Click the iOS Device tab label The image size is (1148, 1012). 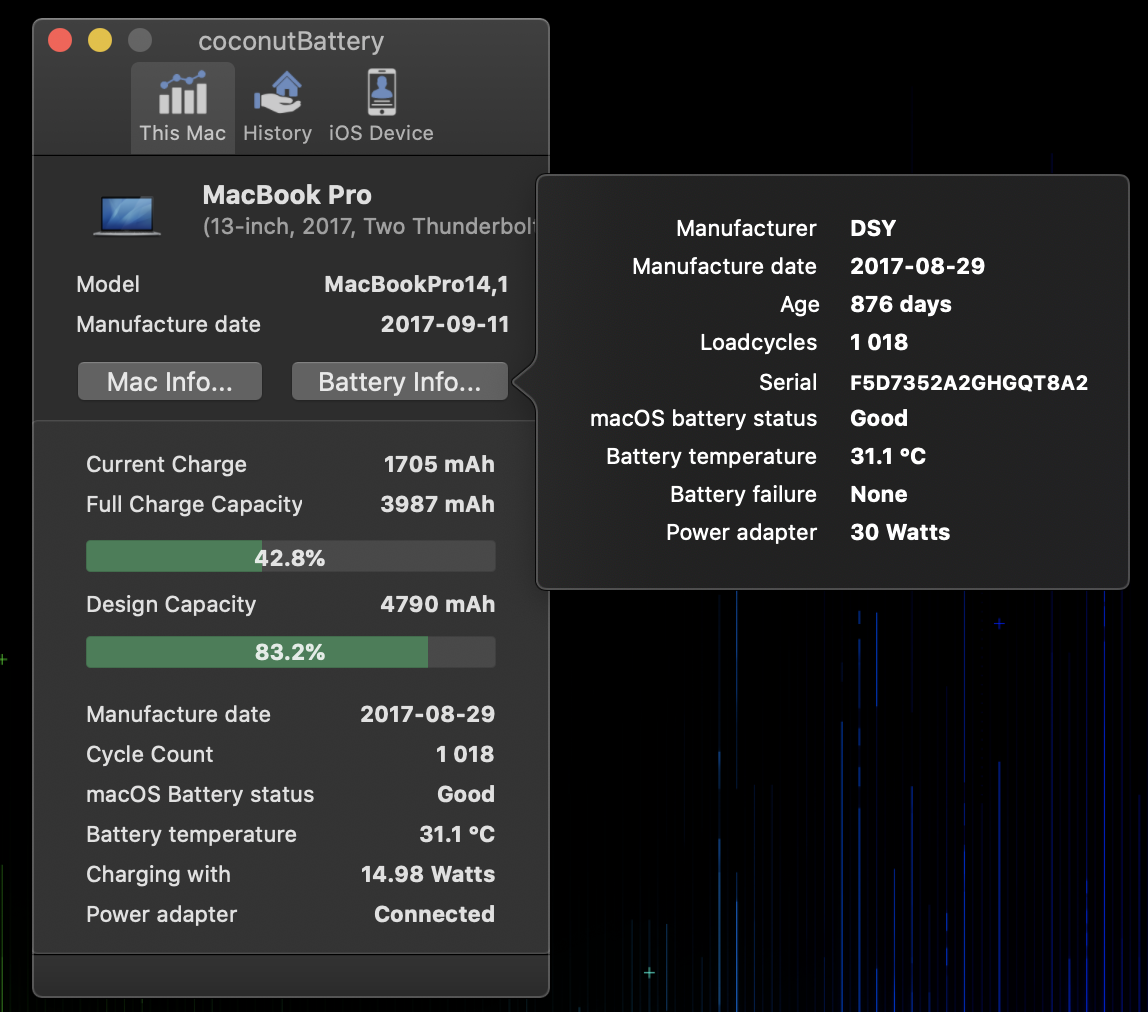[381, 133]
